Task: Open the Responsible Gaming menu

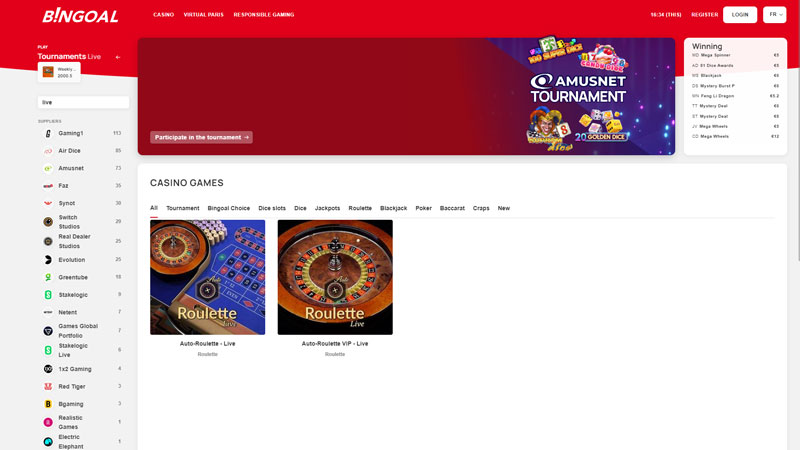Action: (264, 15)
